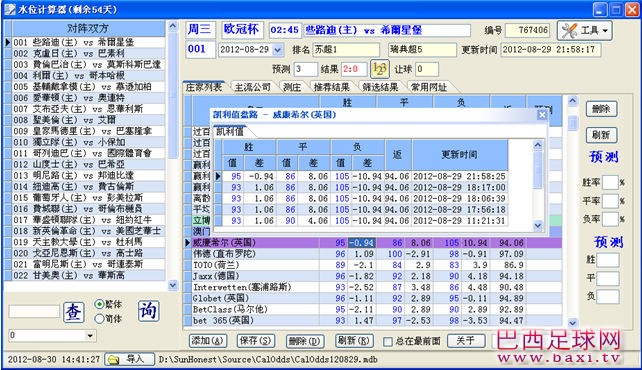Switch to the 推荐结果 tab
This screenshot has height=370, width=642.
click(331, 87)
